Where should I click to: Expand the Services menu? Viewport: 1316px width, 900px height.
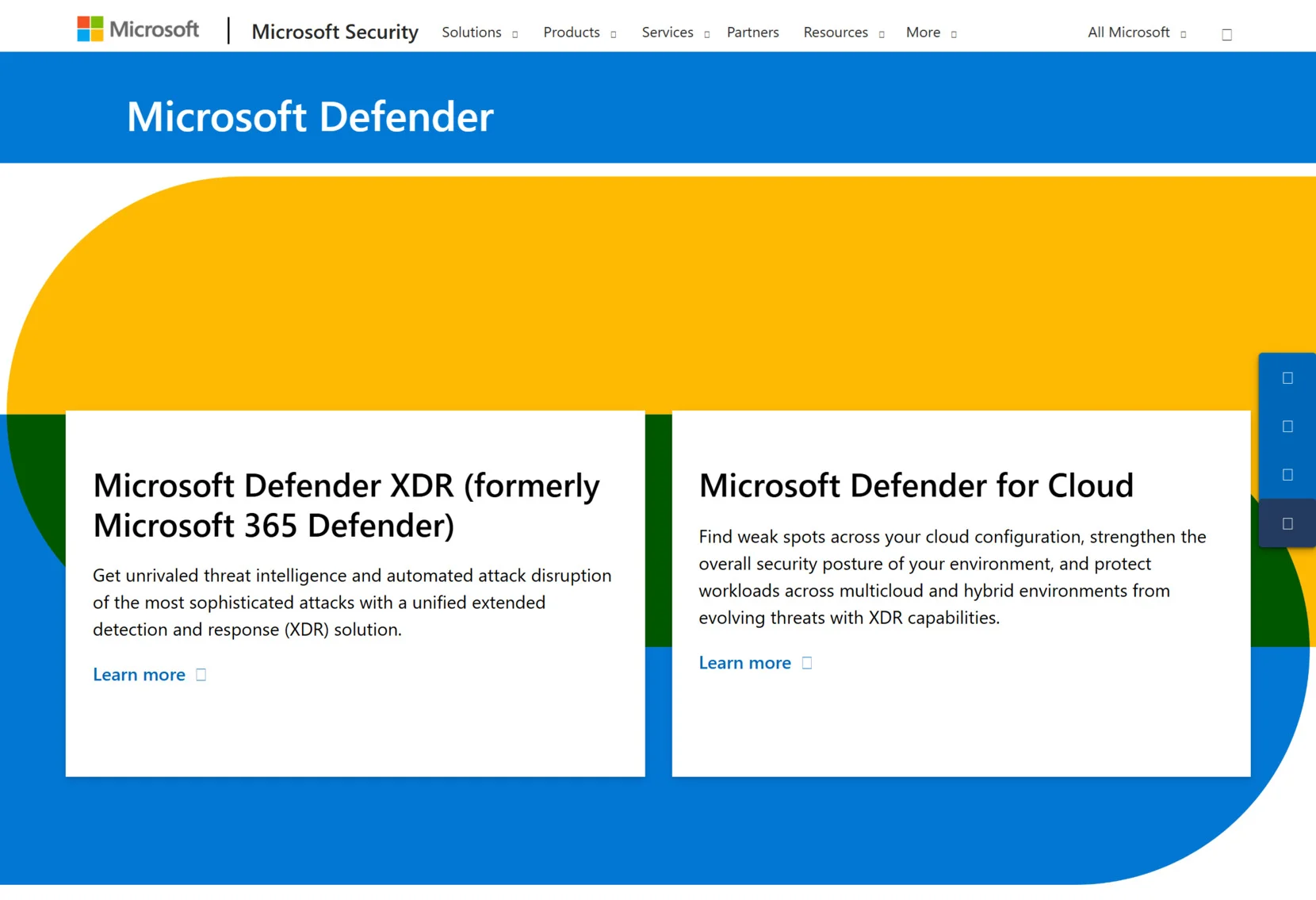click(675, 33)
